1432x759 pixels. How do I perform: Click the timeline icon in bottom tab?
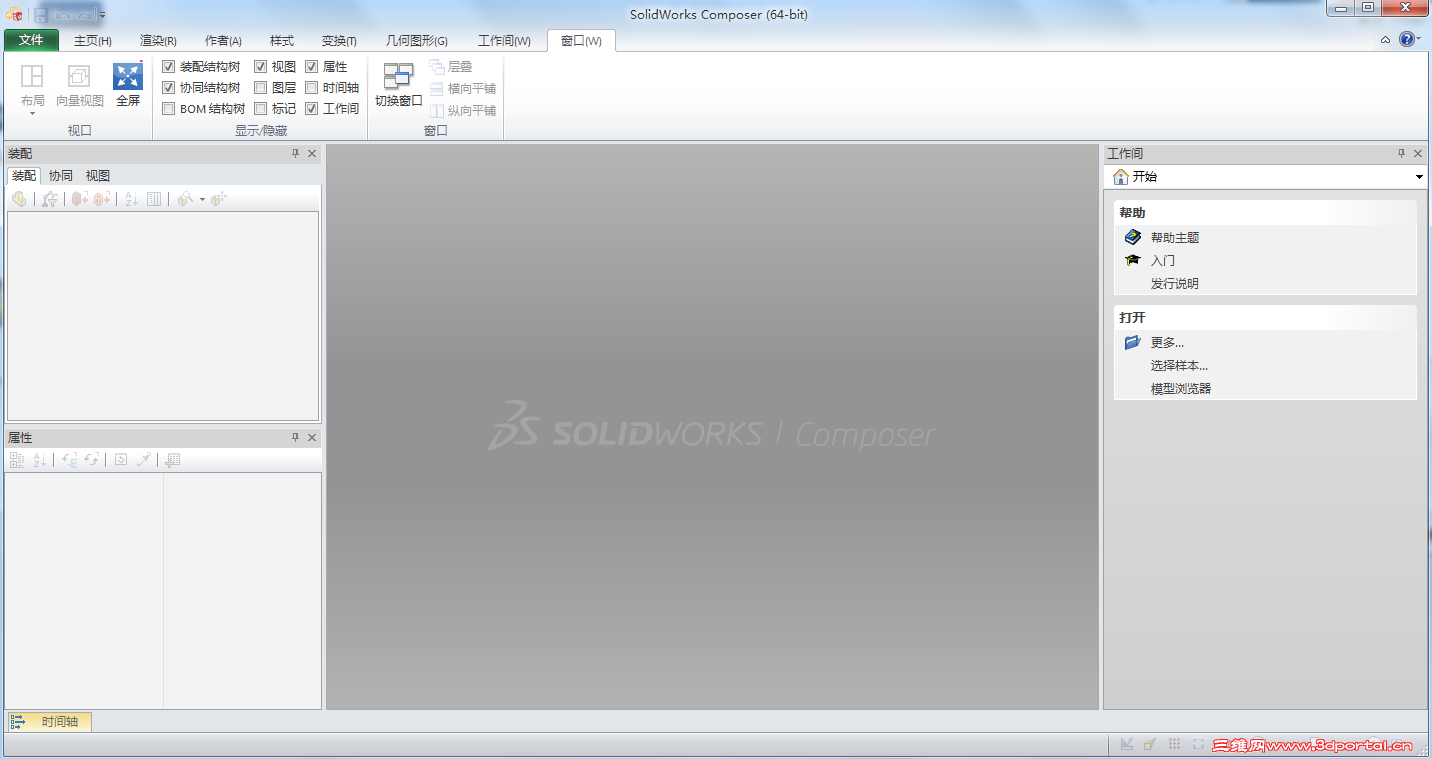pyautogui.click(x=17, y=721)
